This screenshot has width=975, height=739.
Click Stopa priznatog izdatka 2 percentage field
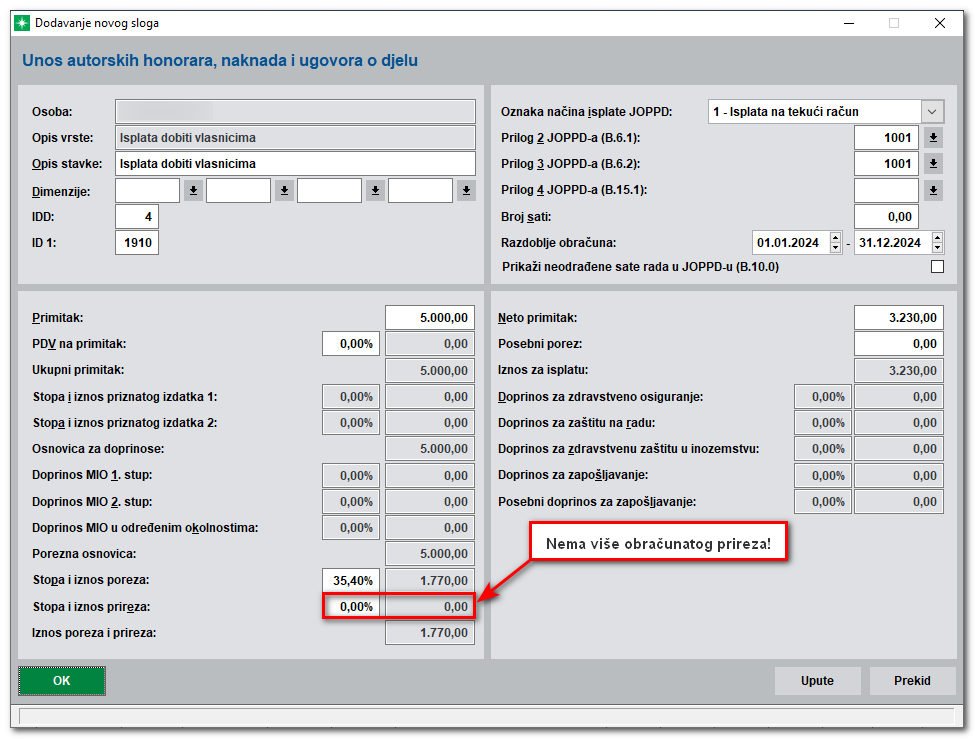coord(351,423)
